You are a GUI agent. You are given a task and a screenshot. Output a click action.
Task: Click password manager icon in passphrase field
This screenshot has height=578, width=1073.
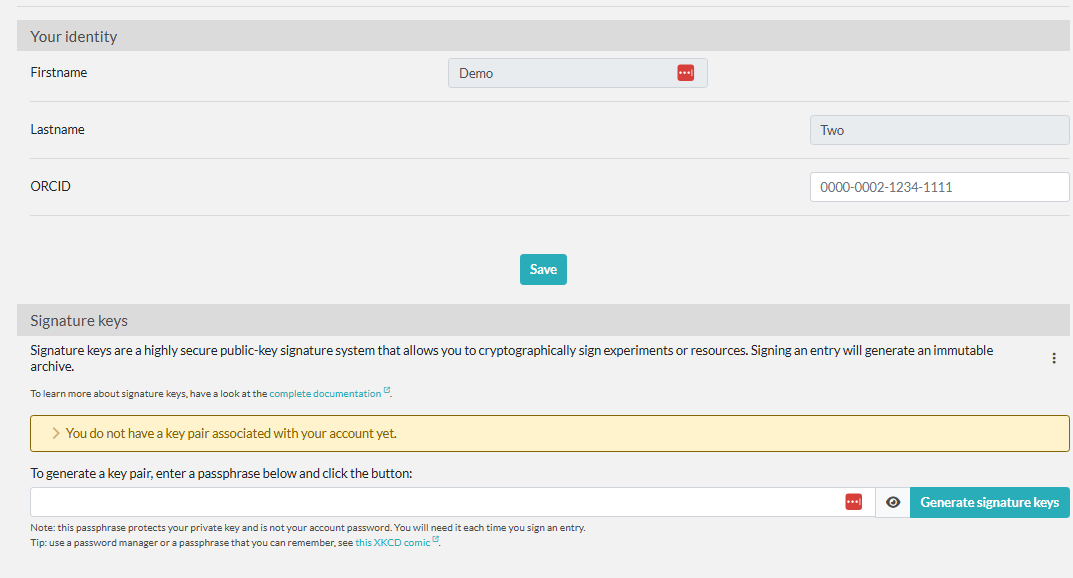(853, 502)
